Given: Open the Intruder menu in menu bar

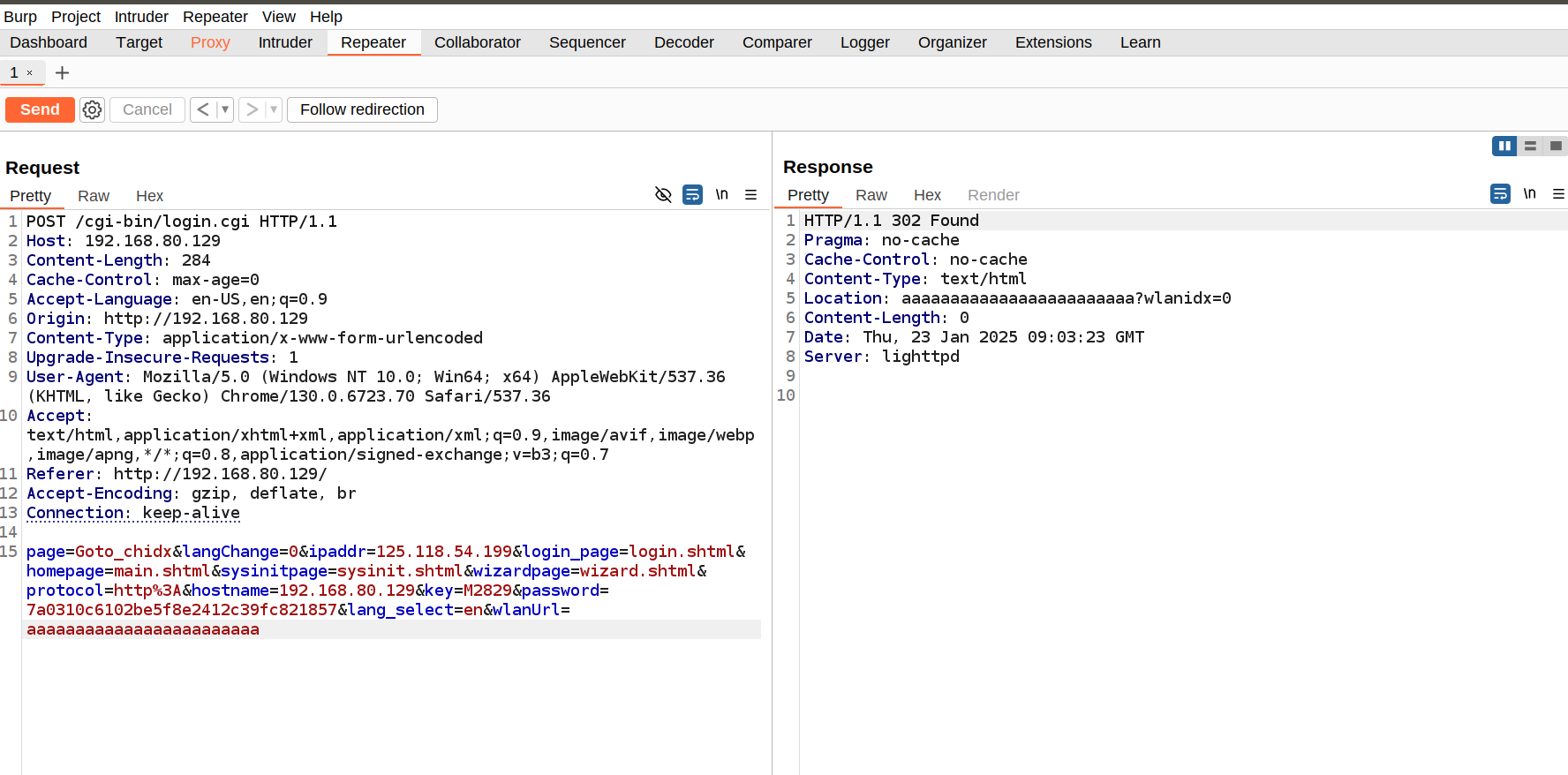Looking at the screenshot, I should (141, 17).
